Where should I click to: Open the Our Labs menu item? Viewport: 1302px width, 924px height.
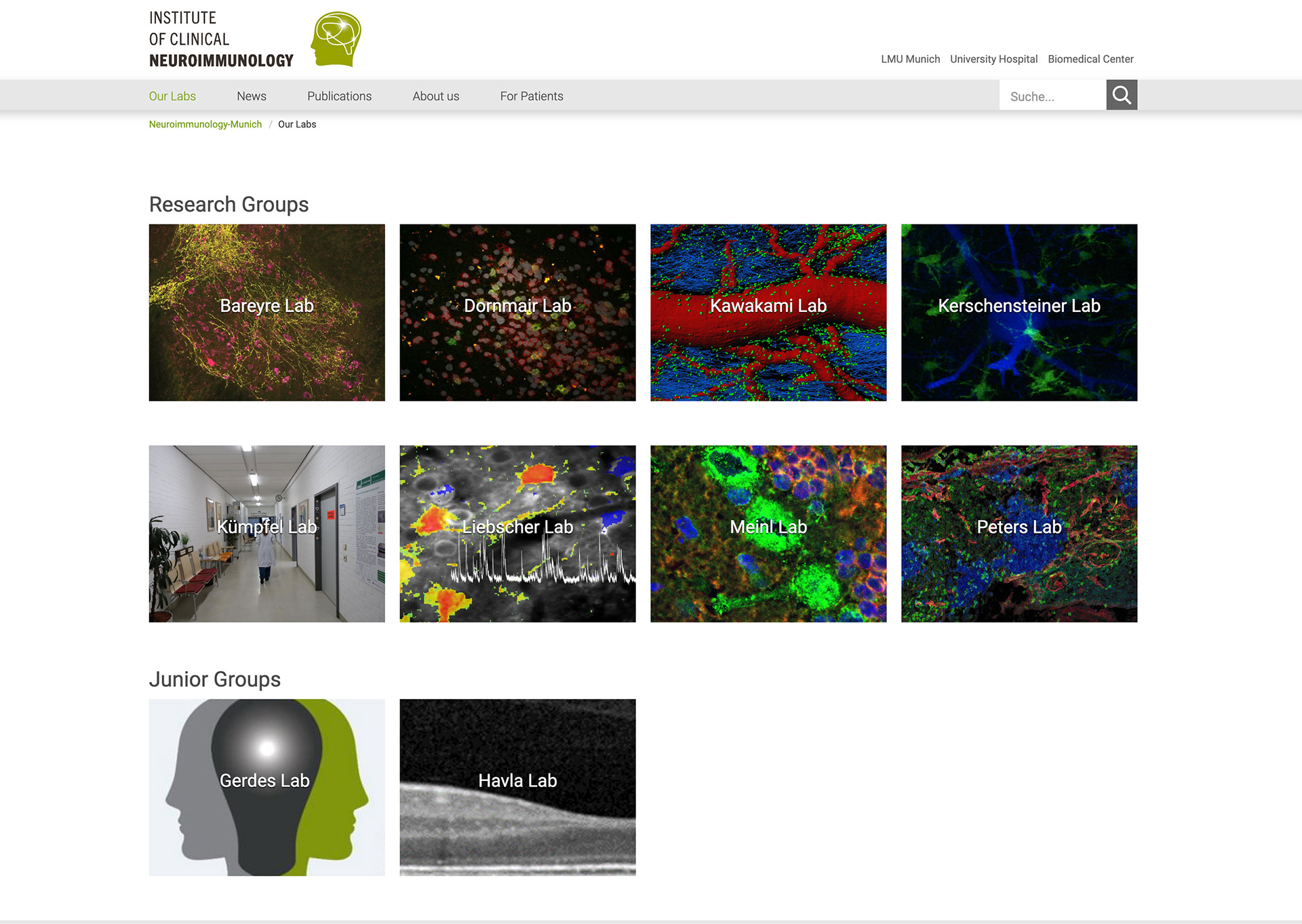coord(172,96)
